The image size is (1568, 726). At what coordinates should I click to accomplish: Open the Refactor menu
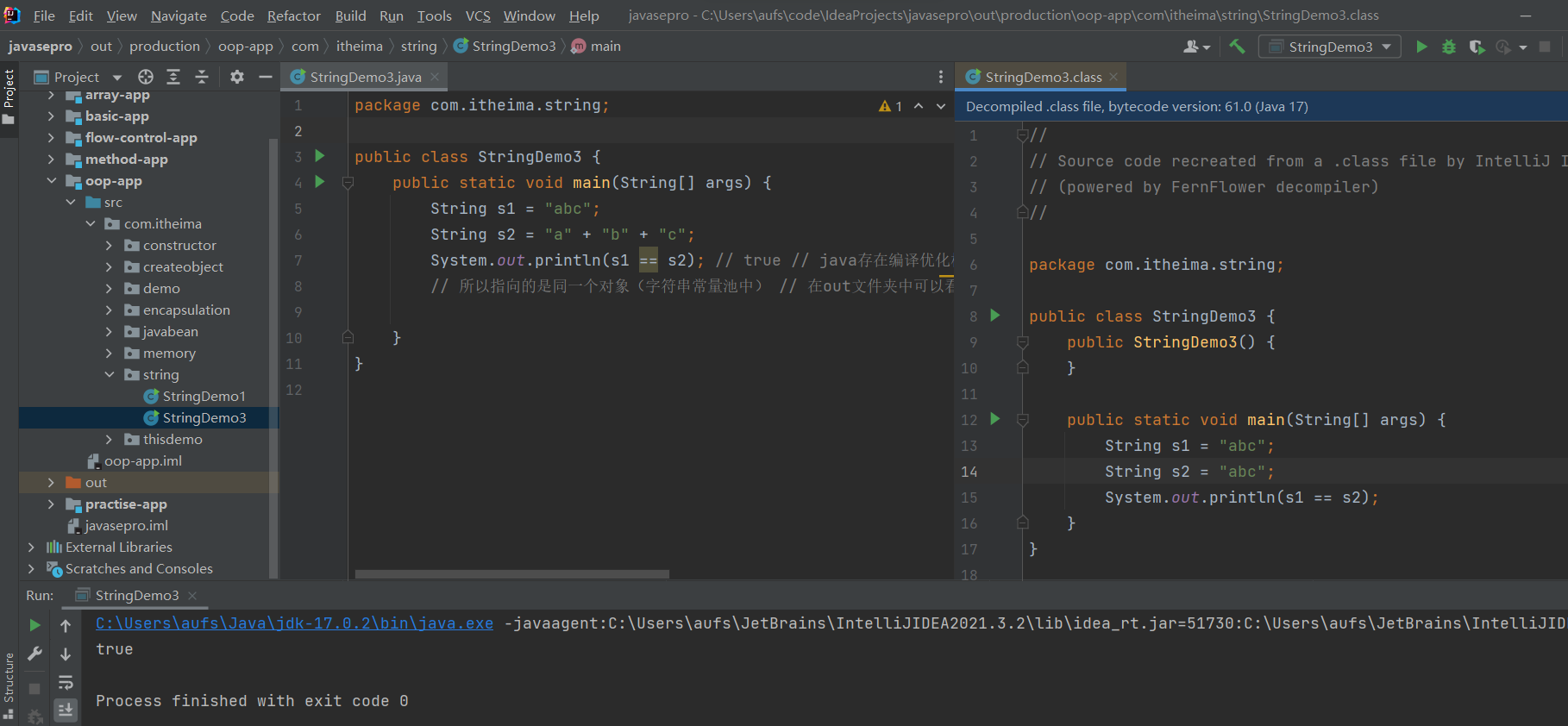(x=293, y=16)
